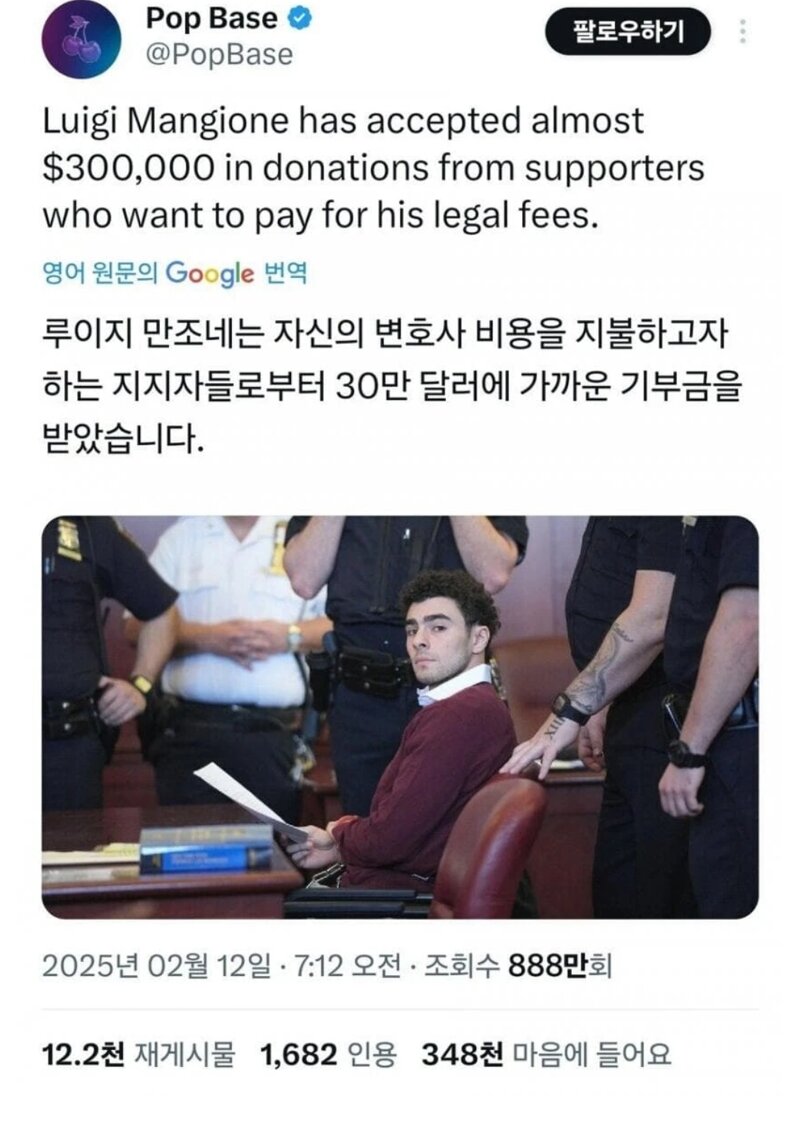800x1133 pixels.
Task: Open the Pop Base cherry profile avatar
Action: [x=82, y=38]
